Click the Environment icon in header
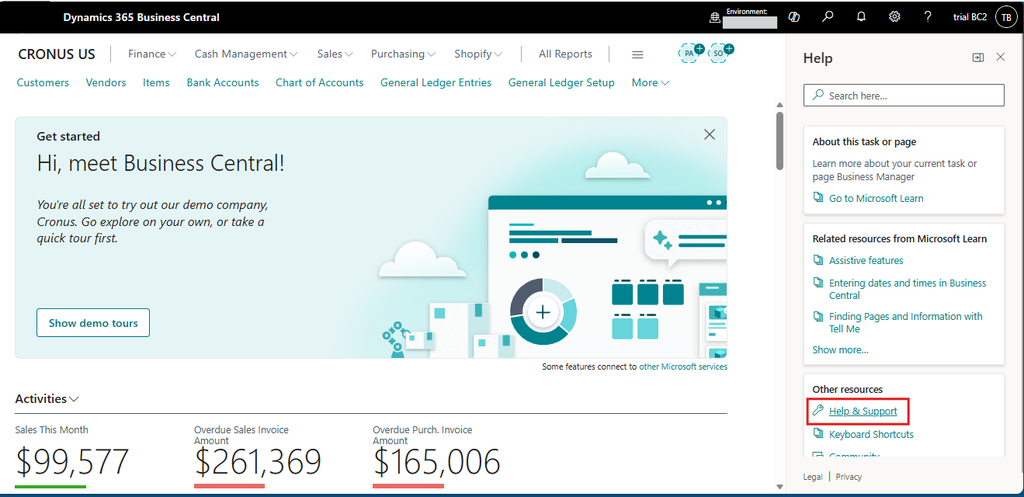Image resolution: width=1024 pixels, height=497 pixels. tap(715, 18)
